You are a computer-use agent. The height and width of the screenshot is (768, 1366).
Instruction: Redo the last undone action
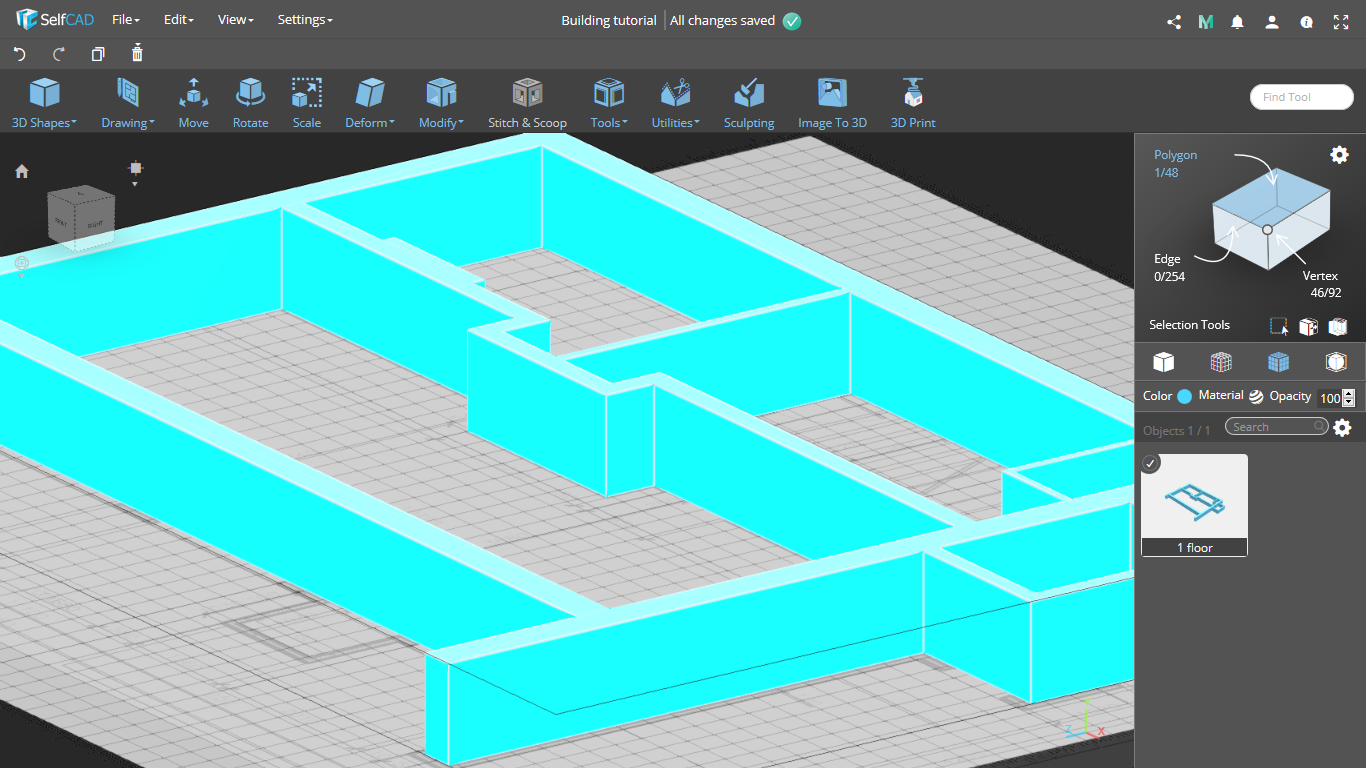click(59, 54)
